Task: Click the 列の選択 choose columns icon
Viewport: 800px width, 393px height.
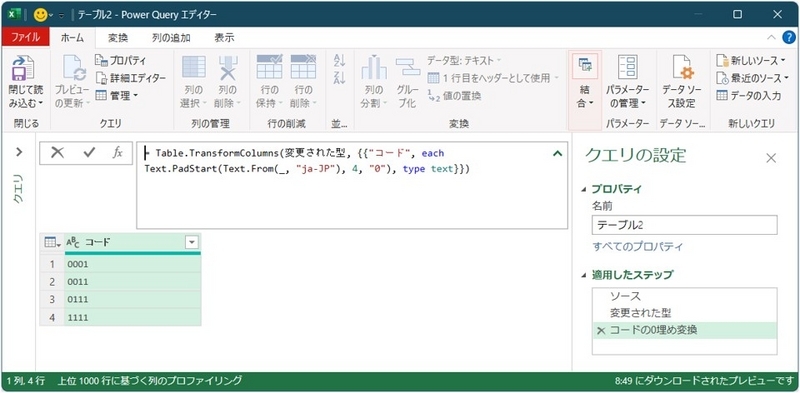Action: pos(194,67)
